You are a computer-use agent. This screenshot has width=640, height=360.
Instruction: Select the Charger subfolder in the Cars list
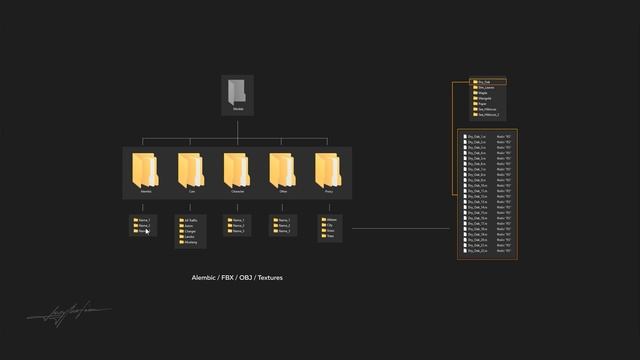tap(188, 231)
